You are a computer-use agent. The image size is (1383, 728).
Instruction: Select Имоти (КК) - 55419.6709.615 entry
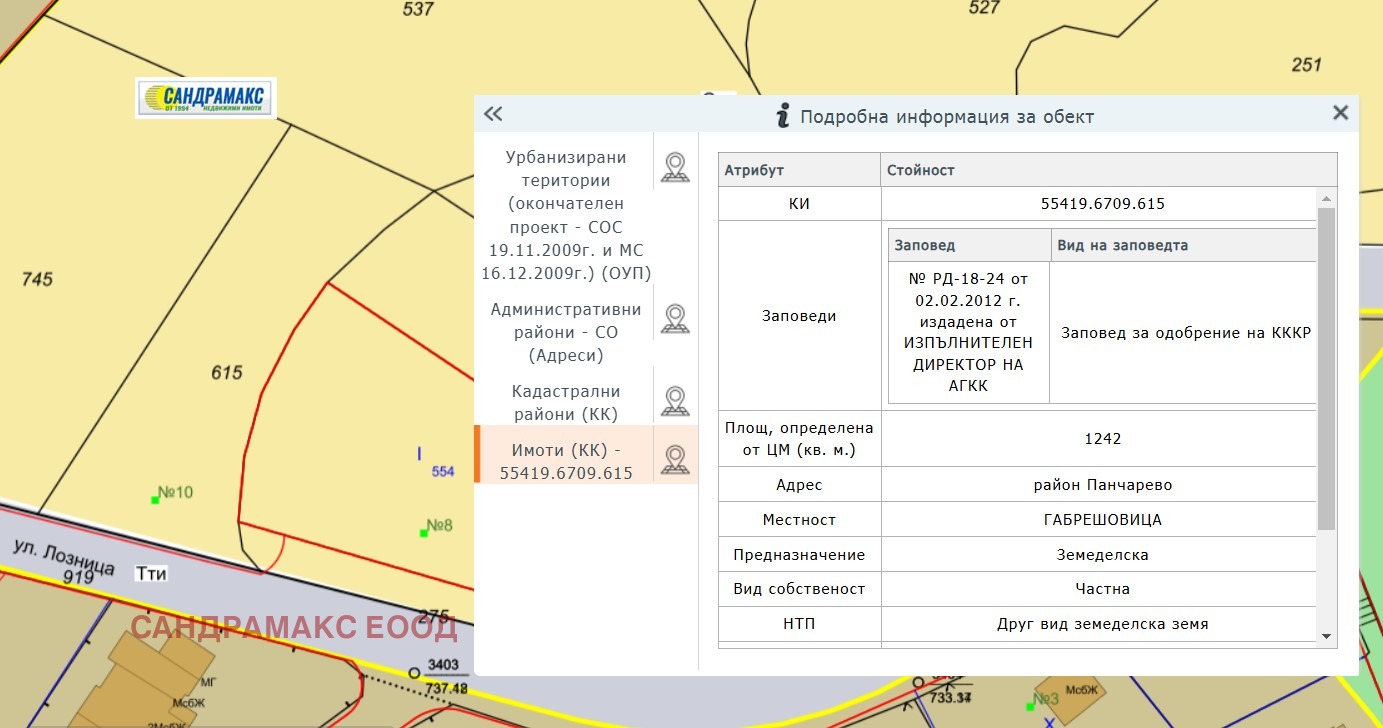click(x=566, y=461)
